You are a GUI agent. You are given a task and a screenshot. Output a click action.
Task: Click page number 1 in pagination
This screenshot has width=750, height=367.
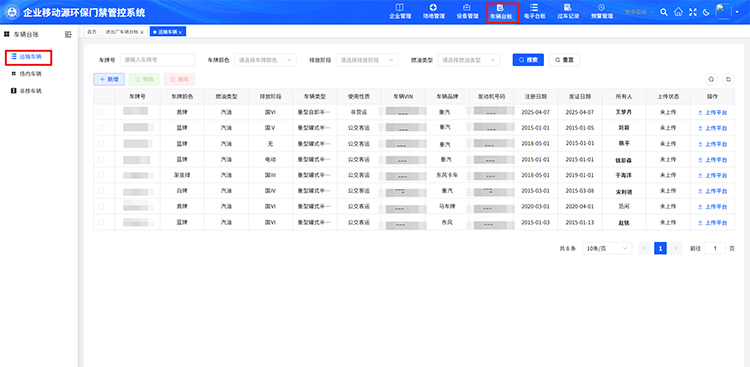(x=661, y=248)
